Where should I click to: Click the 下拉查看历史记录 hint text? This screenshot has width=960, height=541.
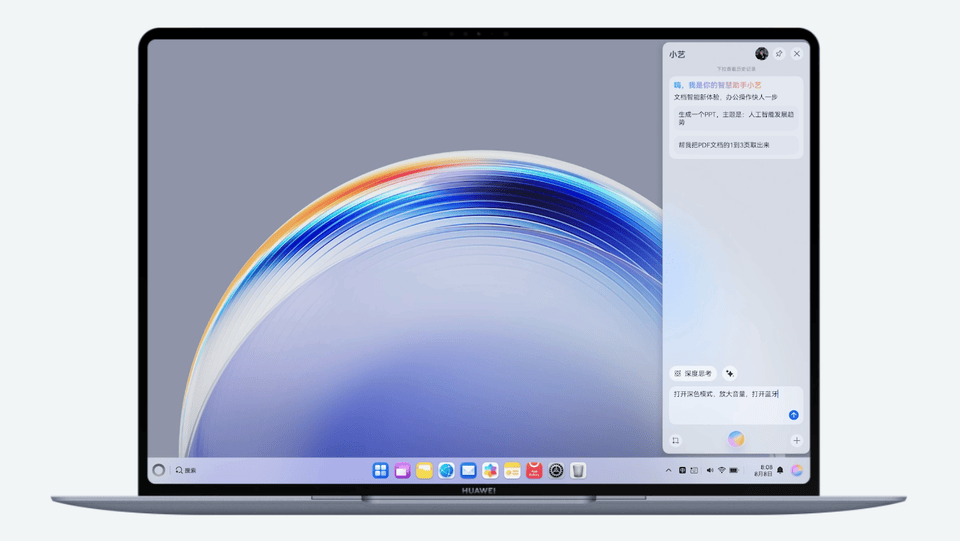(x=736, y=69)
